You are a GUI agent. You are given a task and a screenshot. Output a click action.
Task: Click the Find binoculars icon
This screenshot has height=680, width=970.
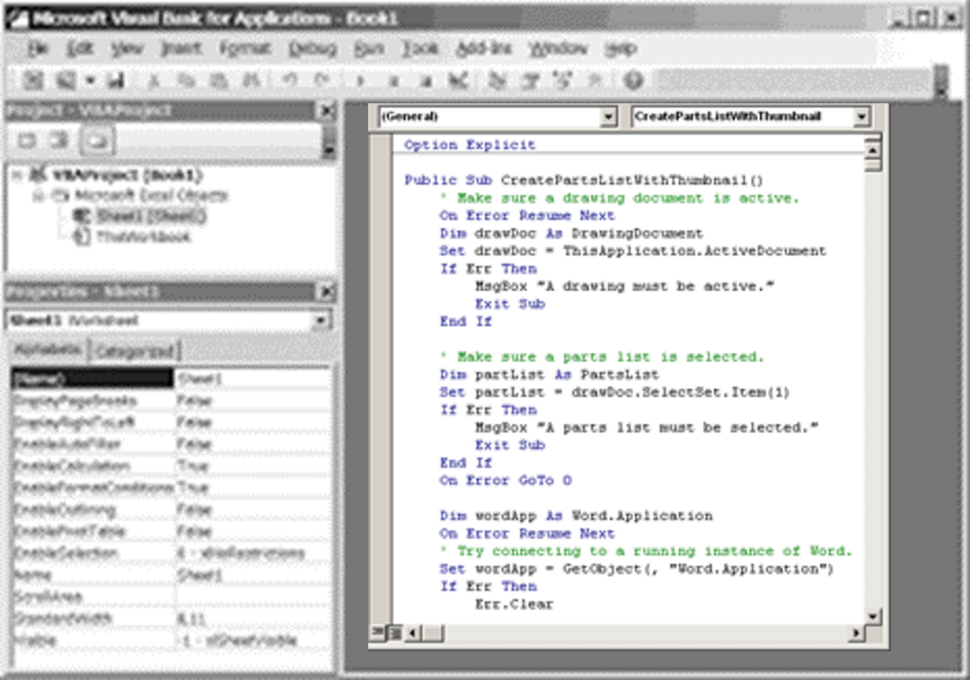click(x=251, y=80)
